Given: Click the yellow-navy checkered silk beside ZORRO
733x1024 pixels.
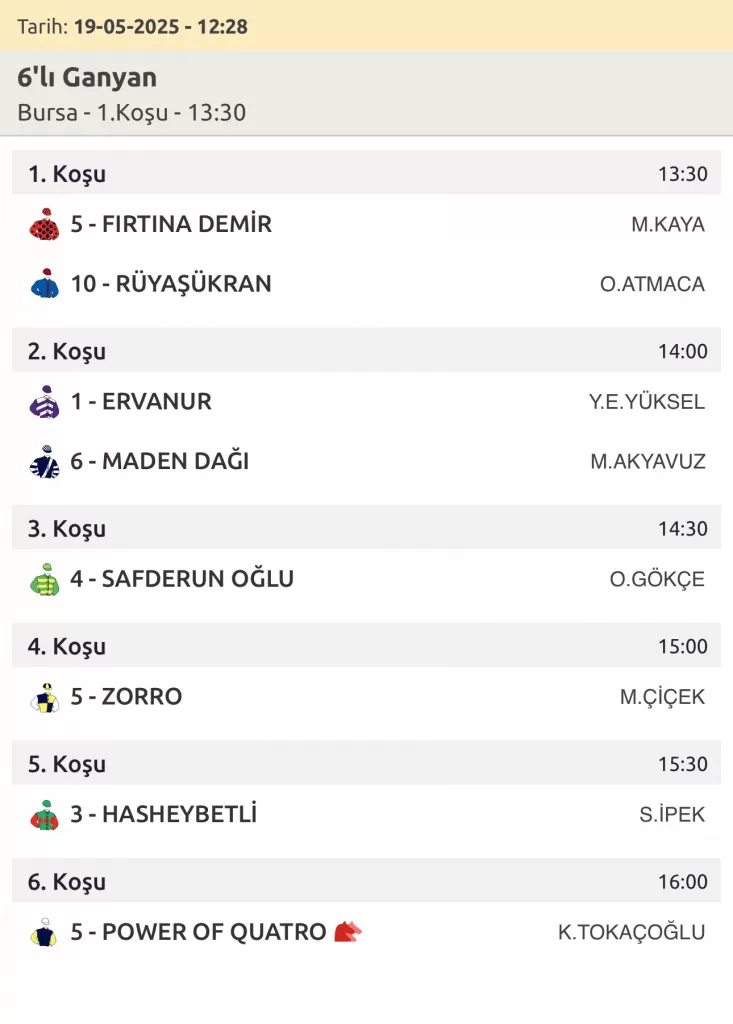Looking at the screenshot, I should (44, 697).
